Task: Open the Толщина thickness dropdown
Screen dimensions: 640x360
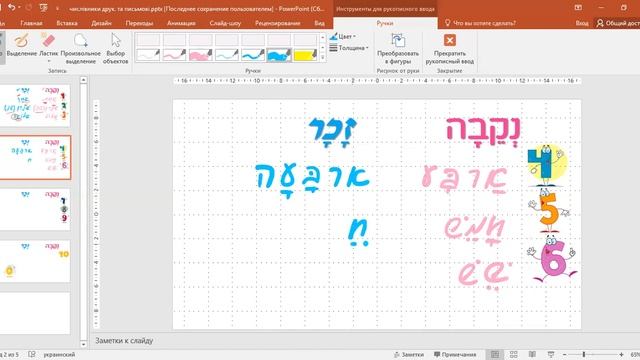Action: point(349,48)
